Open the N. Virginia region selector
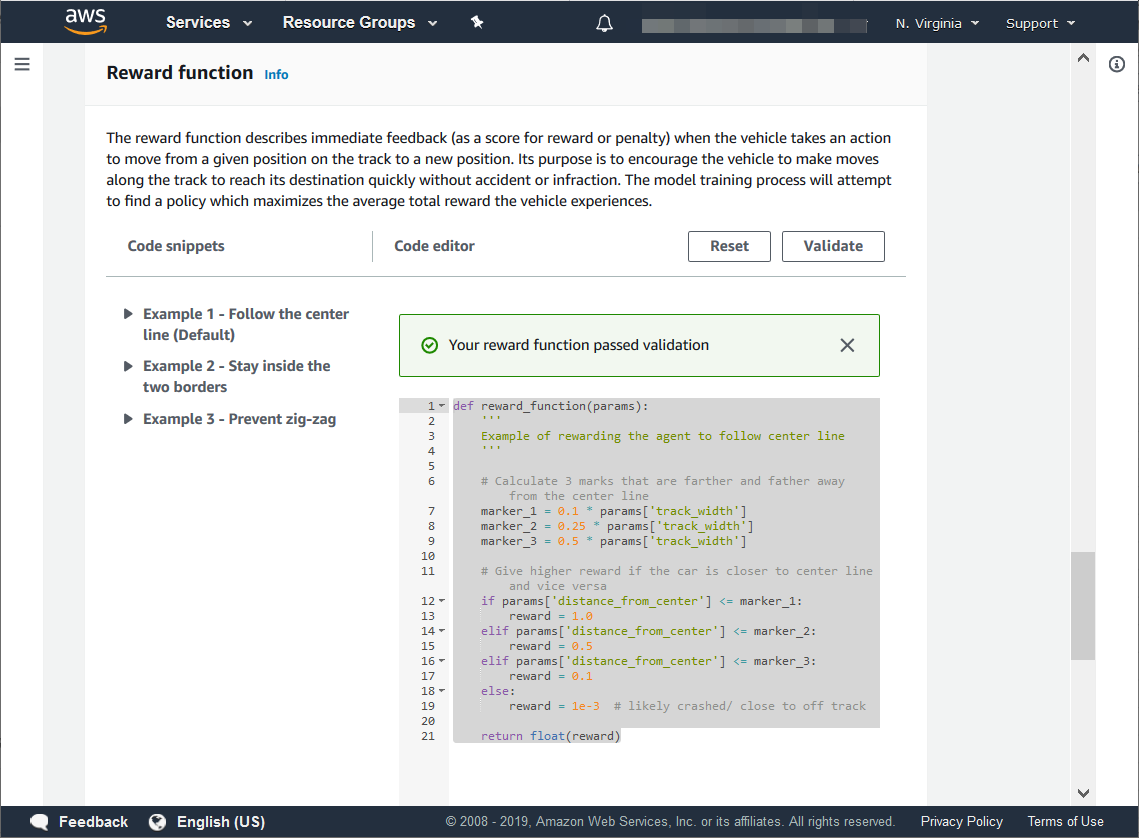The image size is (1139, 838). [937, 23]
